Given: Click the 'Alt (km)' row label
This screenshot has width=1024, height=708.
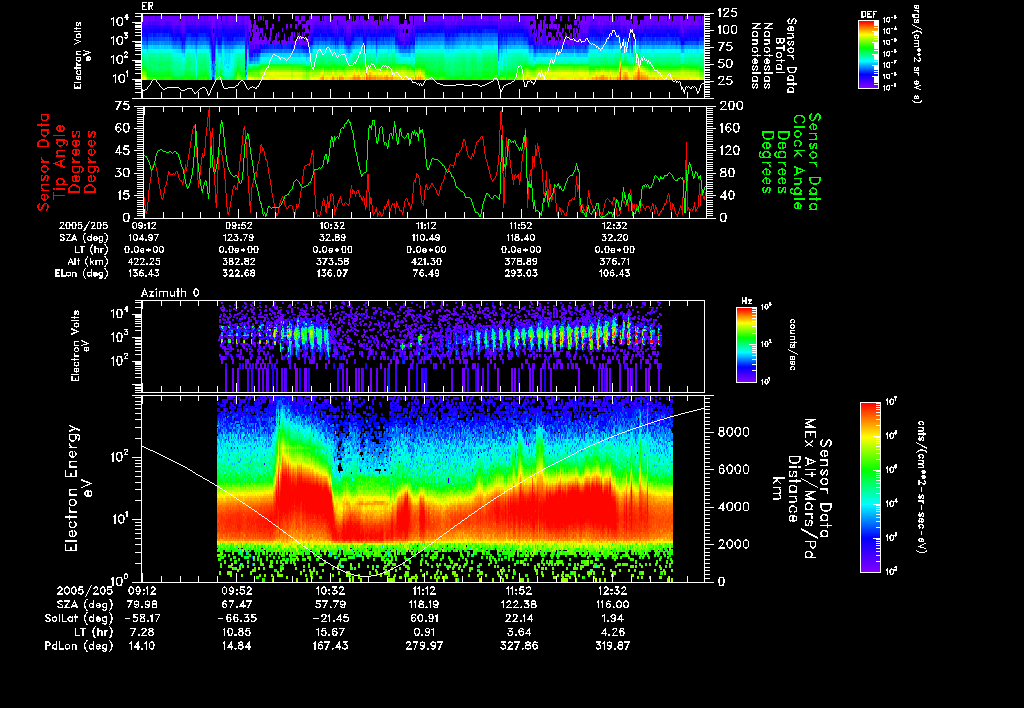Looking at the screenshot, I should pos(88,262).
